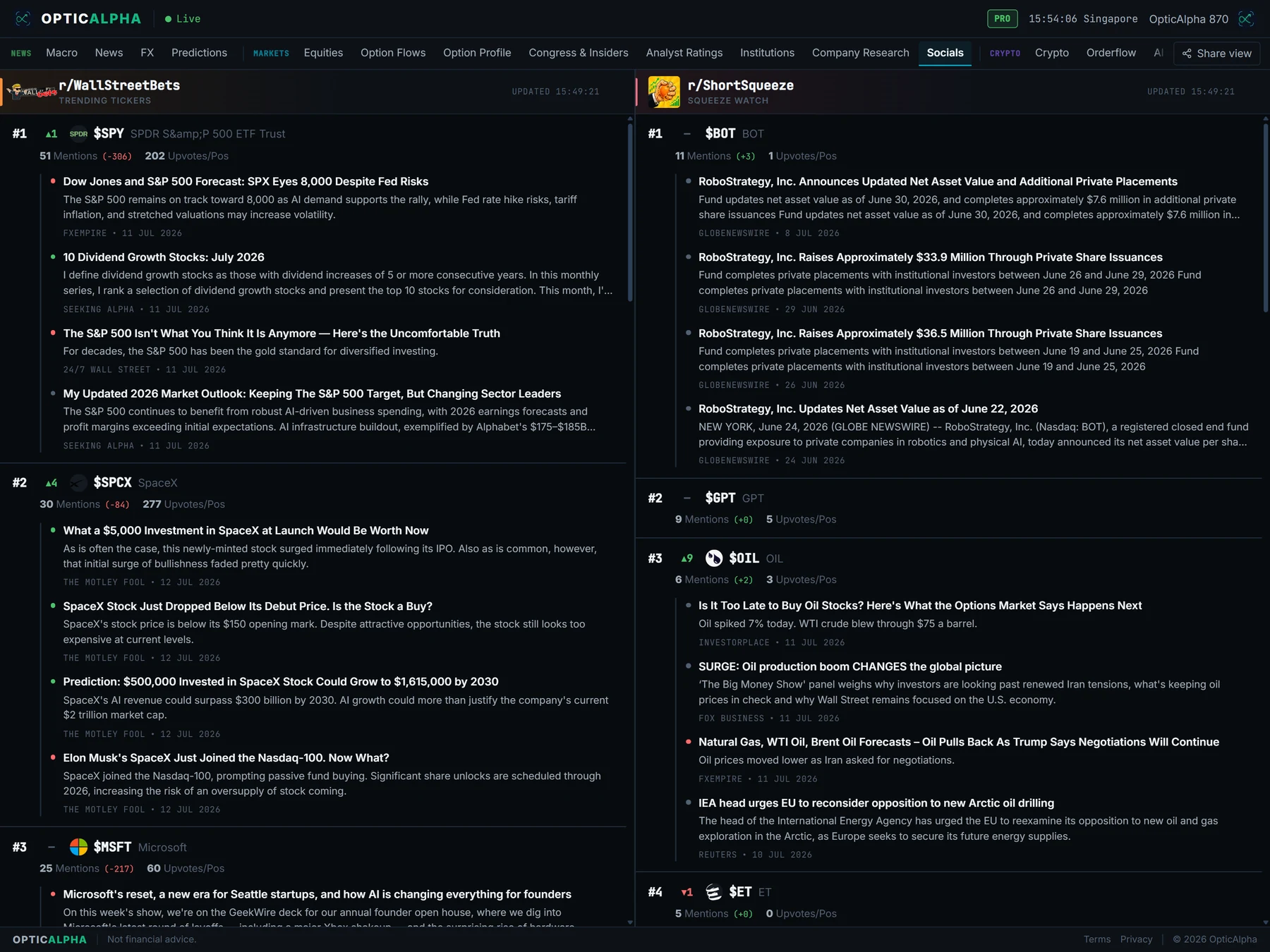This screenshot has height=952, width=1270.
Task: Open 'Microsoft's reset, a new era' article
Action: click(317, 894)
